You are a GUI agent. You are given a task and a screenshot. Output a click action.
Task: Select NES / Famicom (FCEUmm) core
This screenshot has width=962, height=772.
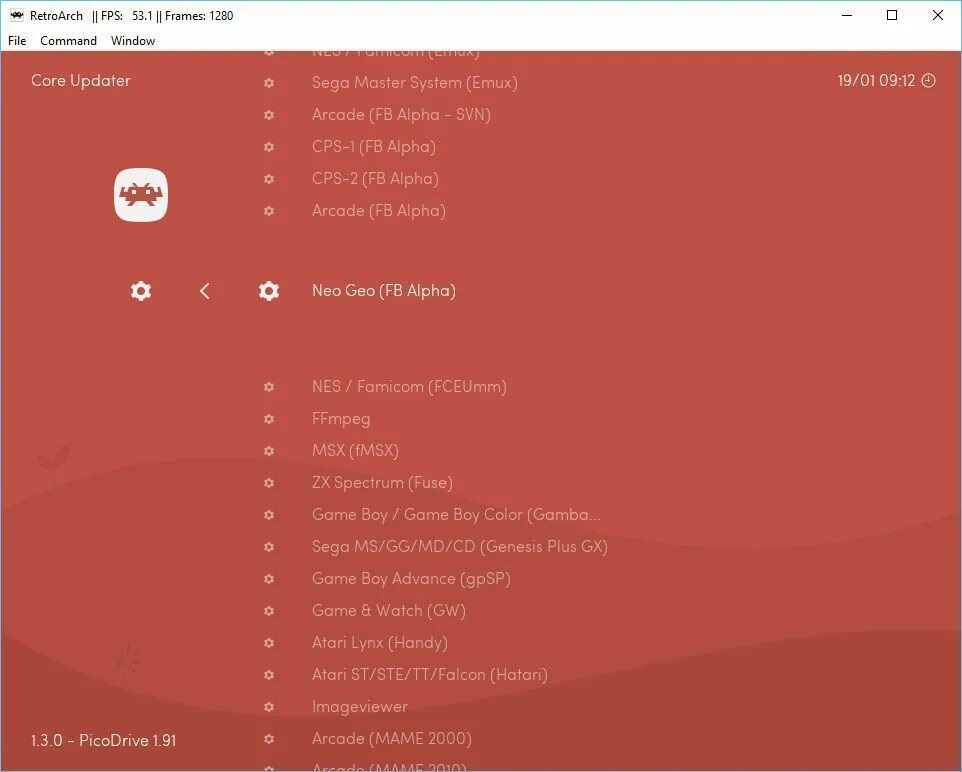click(409, 387)
